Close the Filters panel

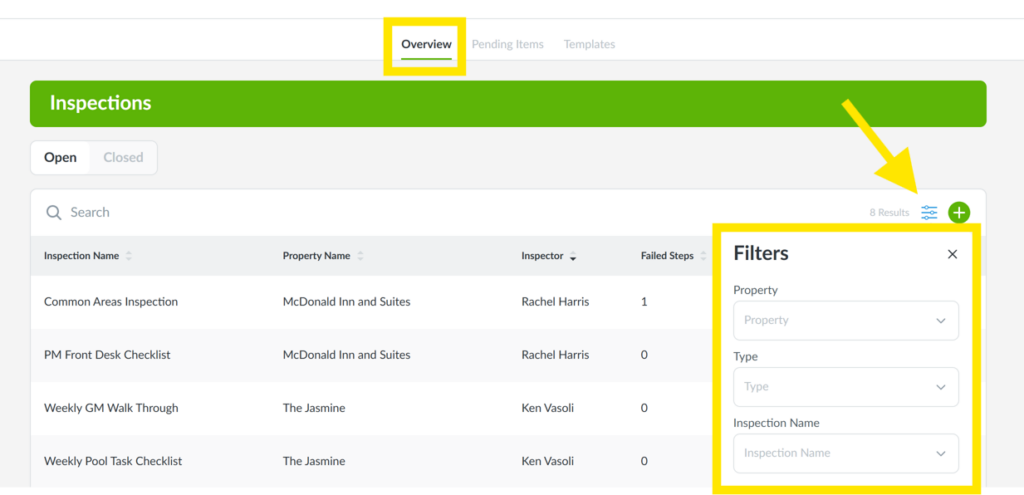tap(952, 254)
